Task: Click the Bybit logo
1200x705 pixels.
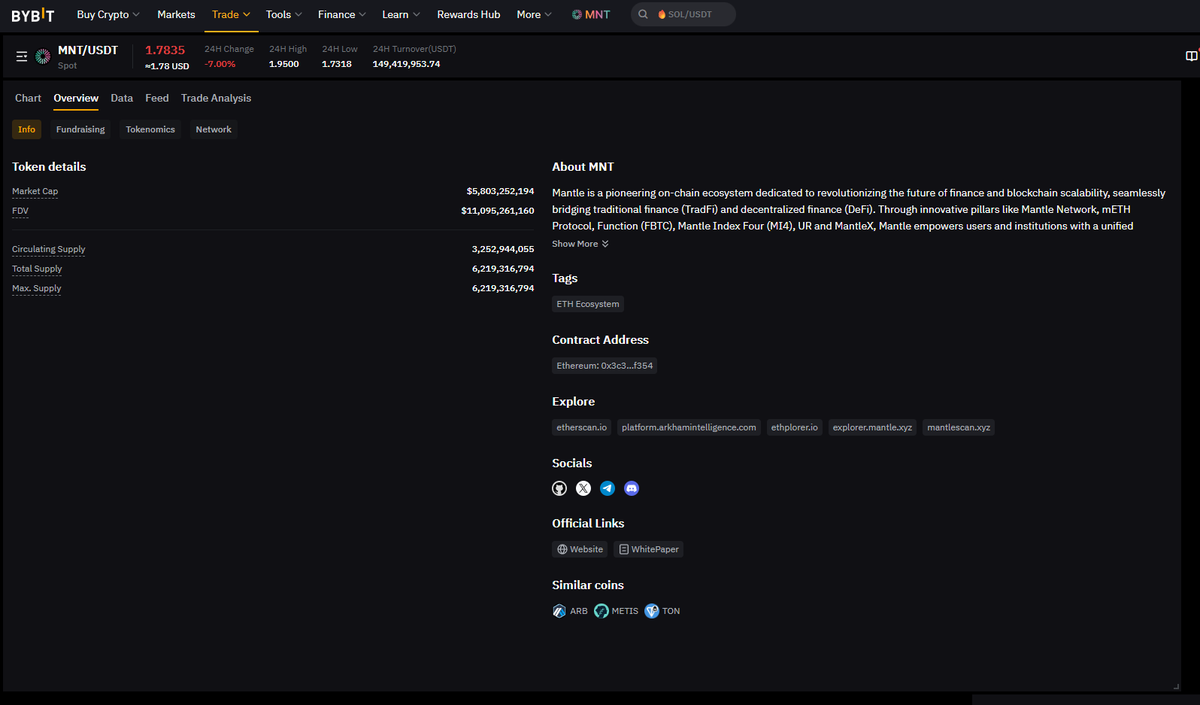Action: pyautogui.click(x=34, y=14)
